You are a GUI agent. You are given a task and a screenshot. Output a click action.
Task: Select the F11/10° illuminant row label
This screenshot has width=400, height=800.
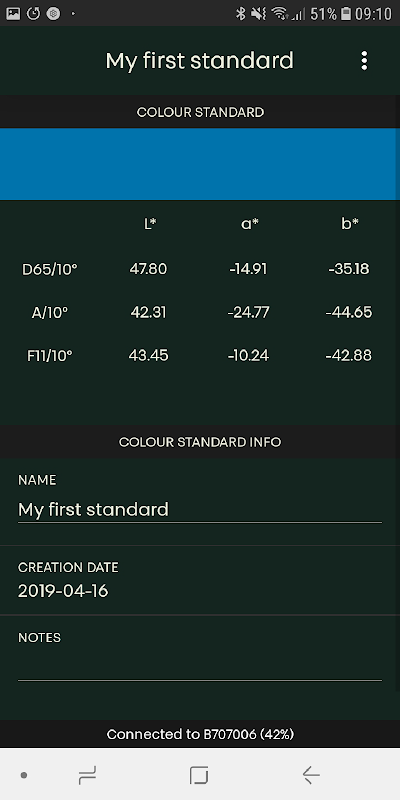pyautogui.click(x=49, y=356)
